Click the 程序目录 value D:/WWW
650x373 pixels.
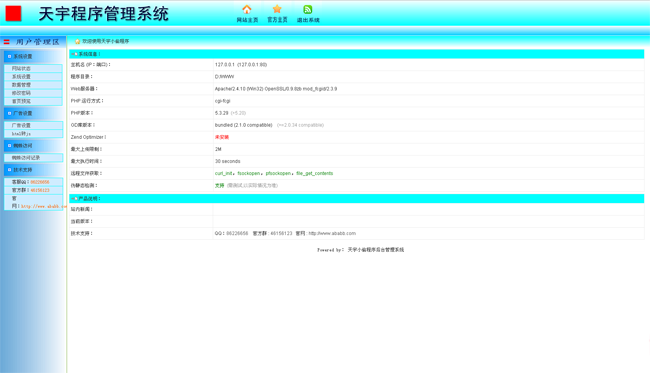click(224, 77)
